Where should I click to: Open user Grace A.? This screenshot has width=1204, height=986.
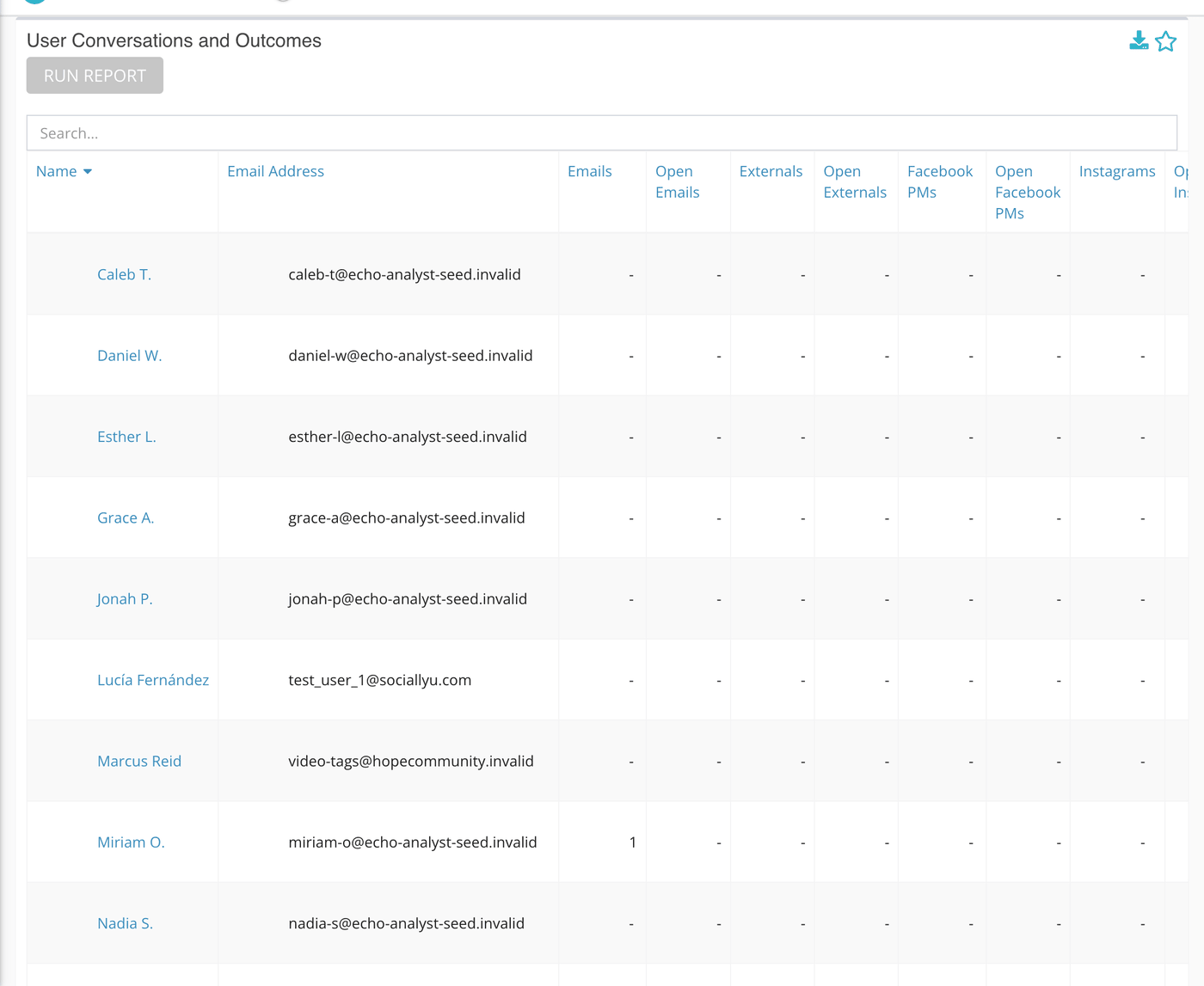(x=126, y=517)
